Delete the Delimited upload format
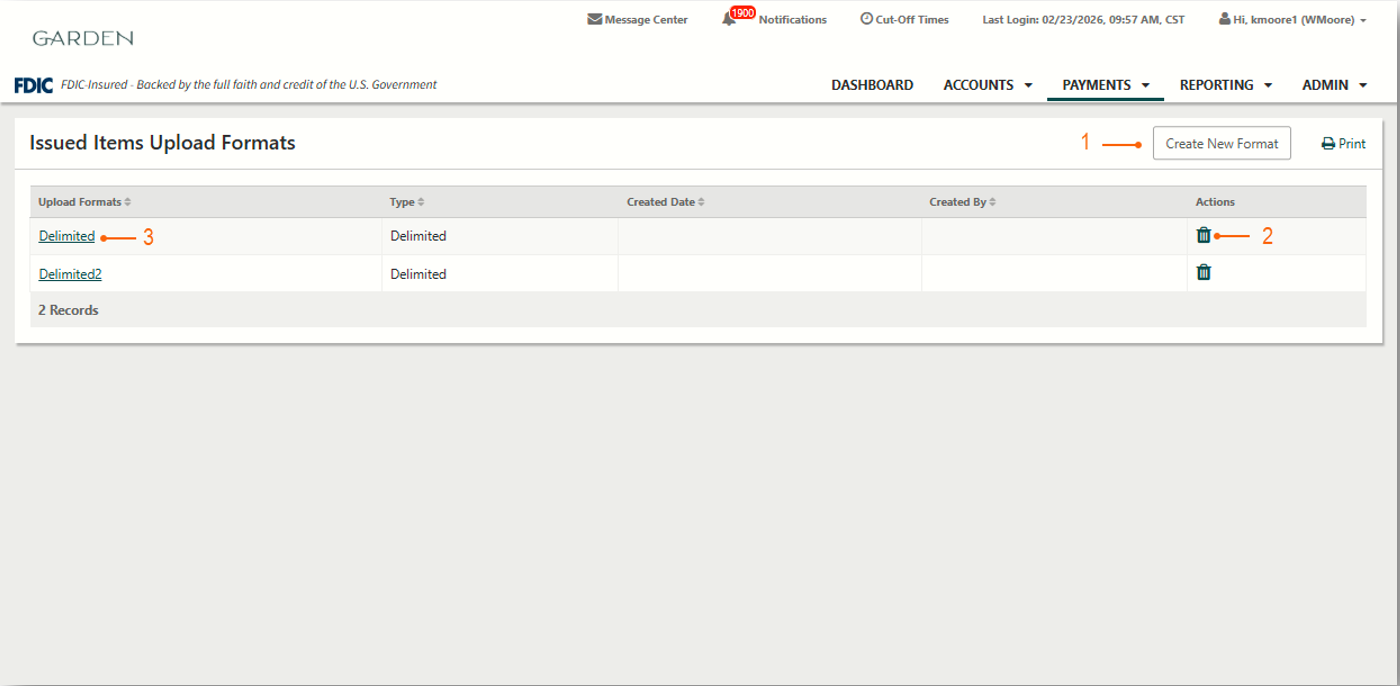The height and width of the screenshot is (686, 1400). 1203,235
